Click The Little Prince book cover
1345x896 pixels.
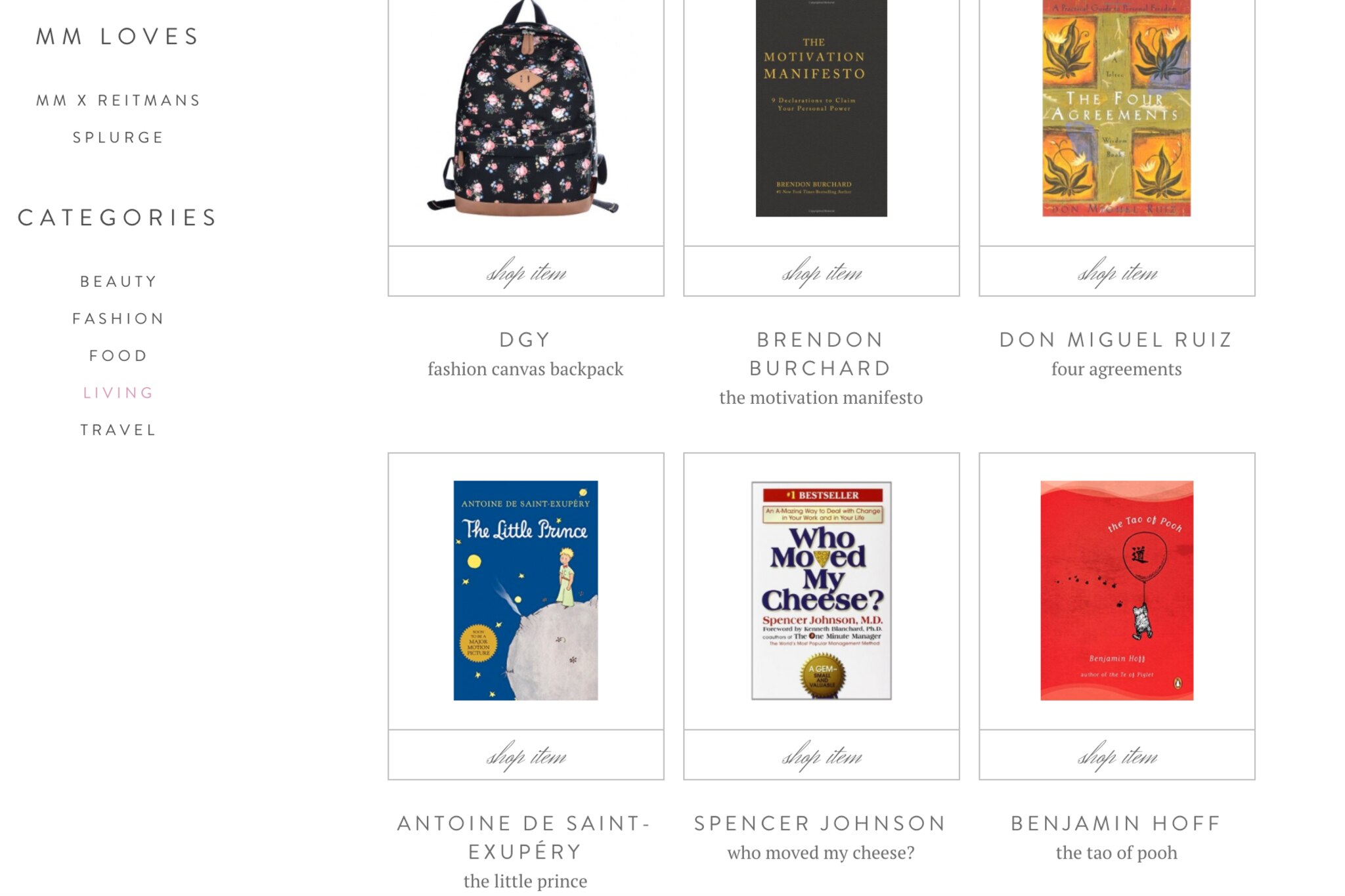coord(525,590)
